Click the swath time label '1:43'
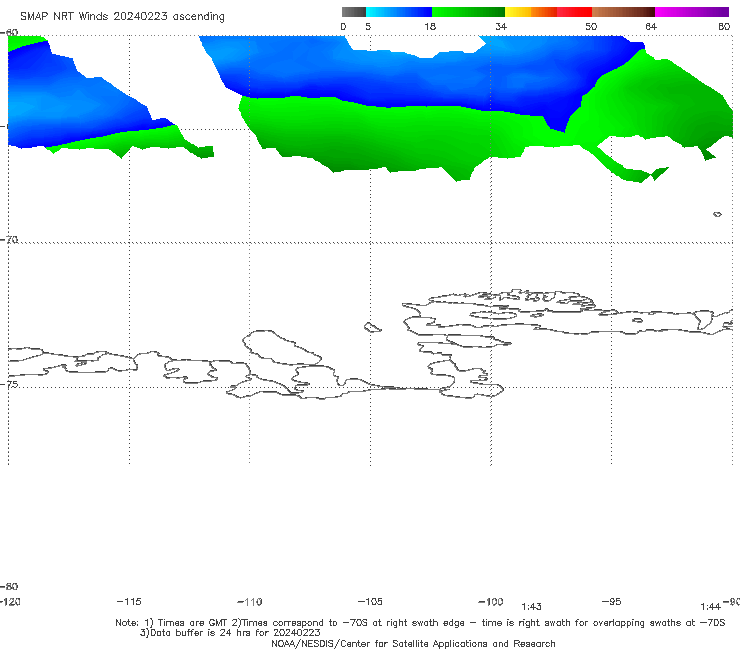740x650 pixels. pyautogui.click(x=531, y=607)
